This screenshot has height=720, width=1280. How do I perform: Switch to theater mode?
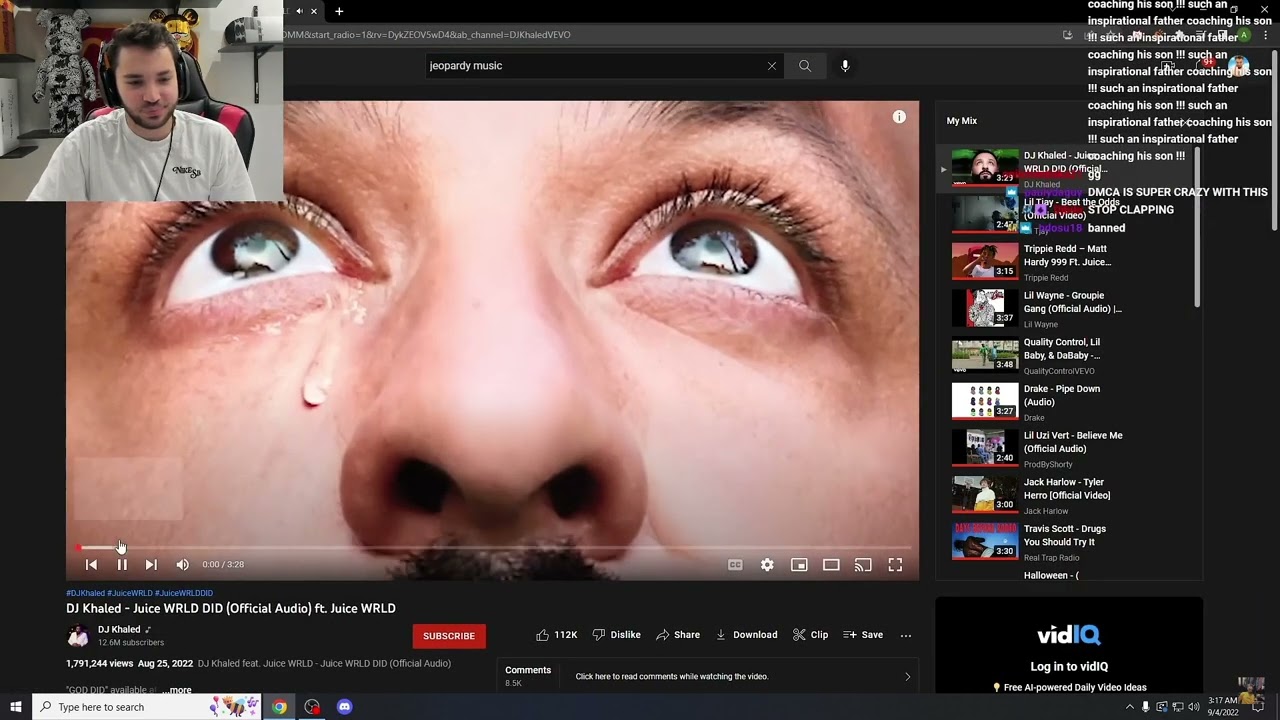(831, 565)
